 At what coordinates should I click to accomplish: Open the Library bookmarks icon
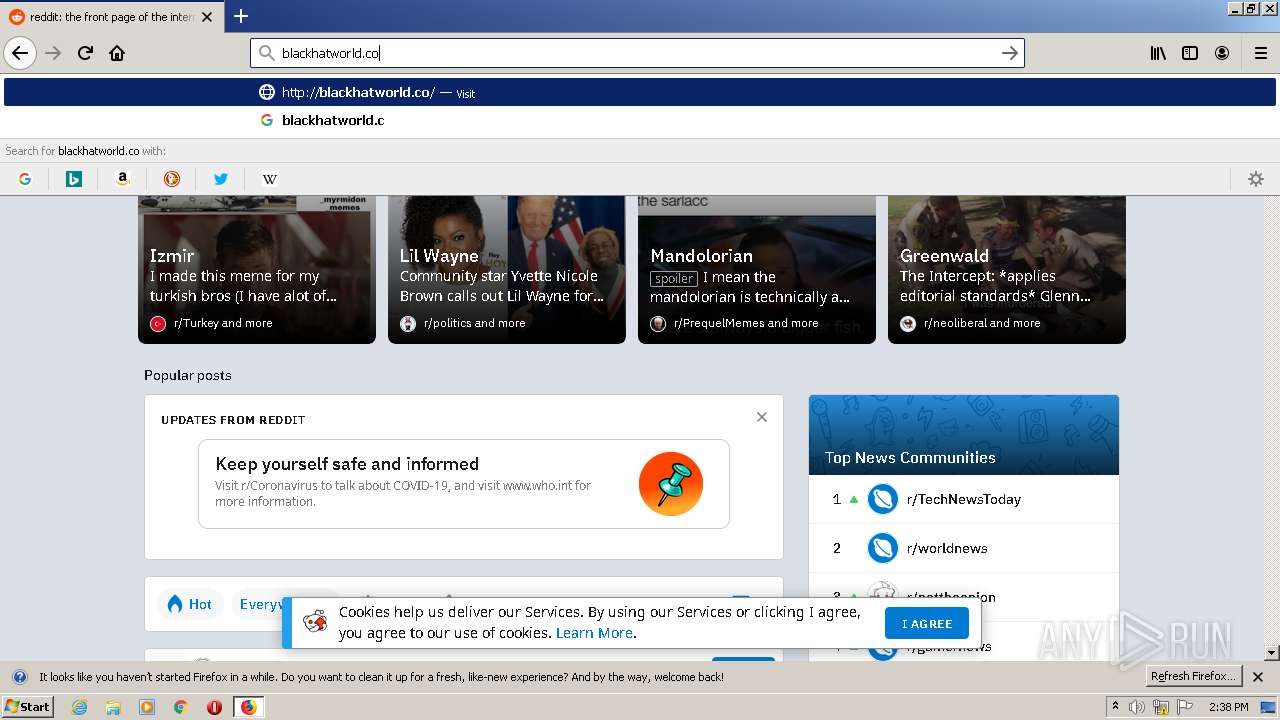1158,53
